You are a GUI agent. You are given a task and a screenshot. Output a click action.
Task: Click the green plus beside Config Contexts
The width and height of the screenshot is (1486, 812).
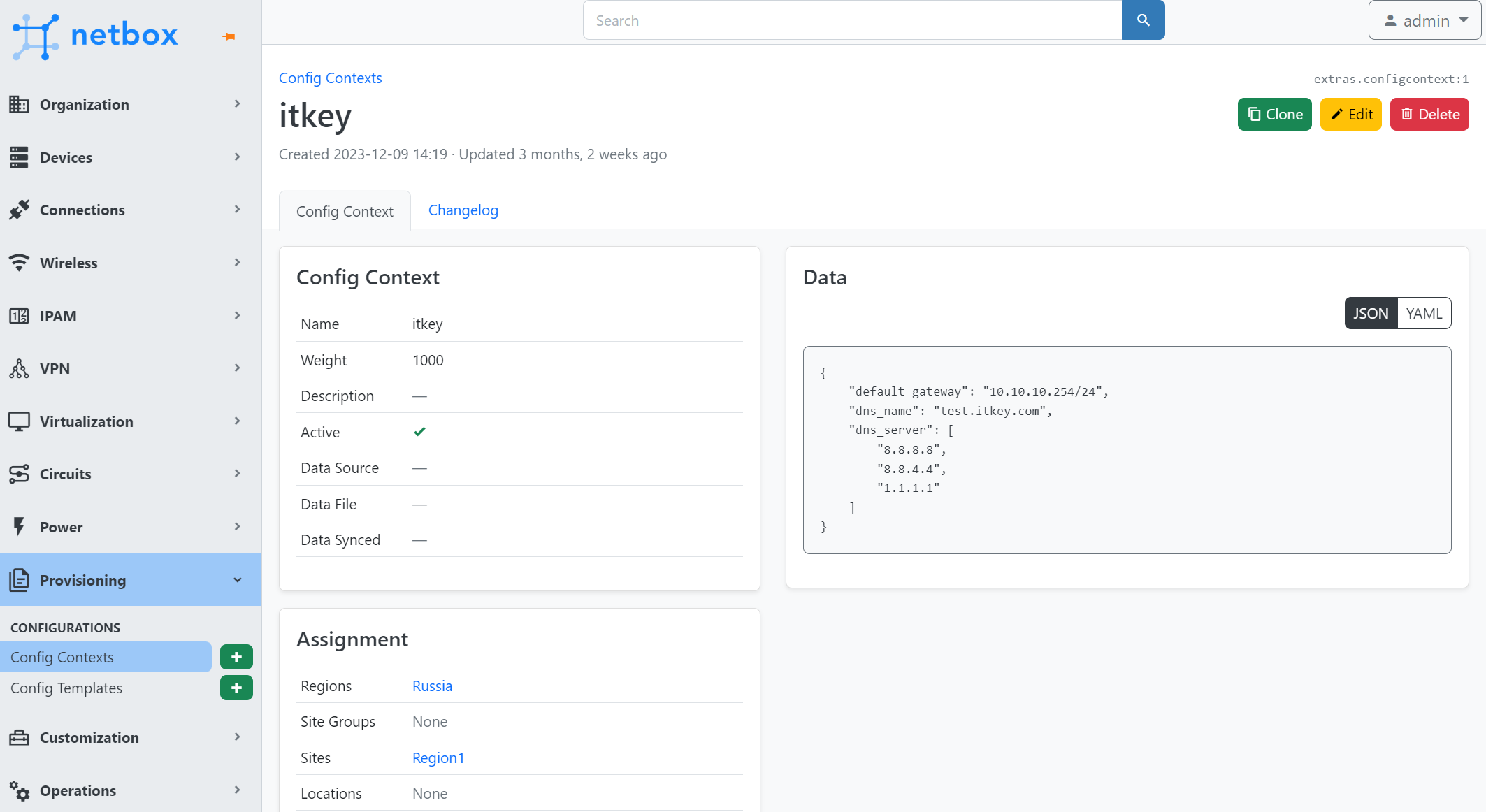click(x=236, y=657)
